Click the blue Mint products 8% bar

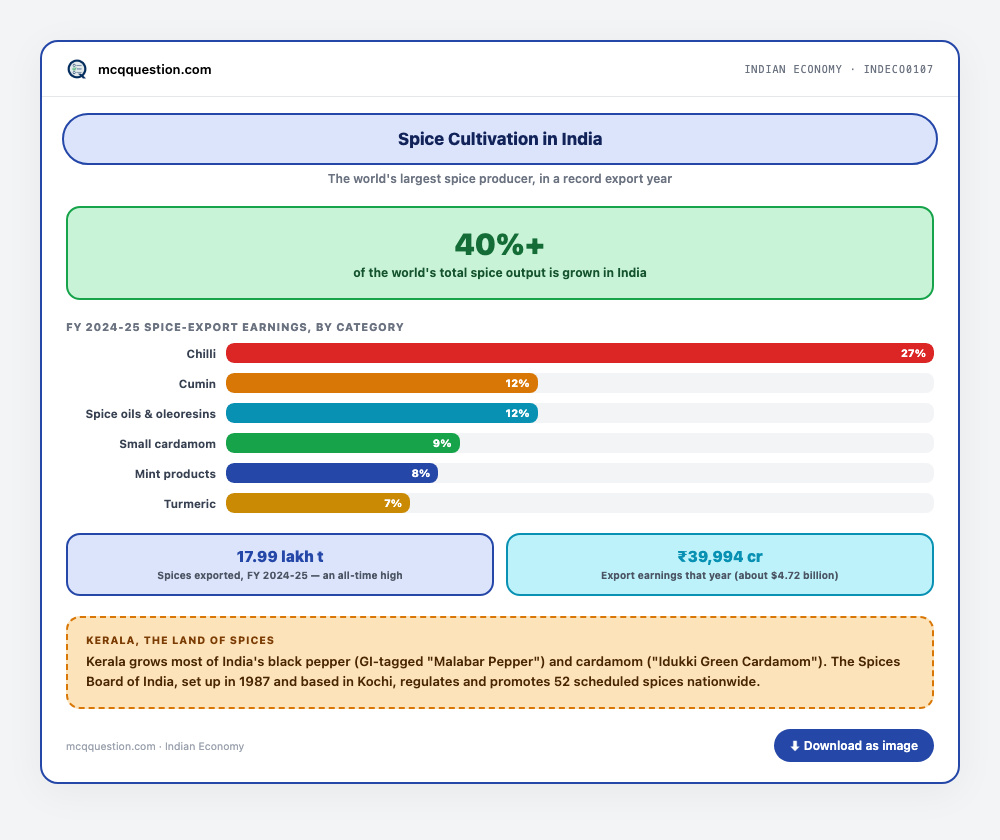[332, 473]
